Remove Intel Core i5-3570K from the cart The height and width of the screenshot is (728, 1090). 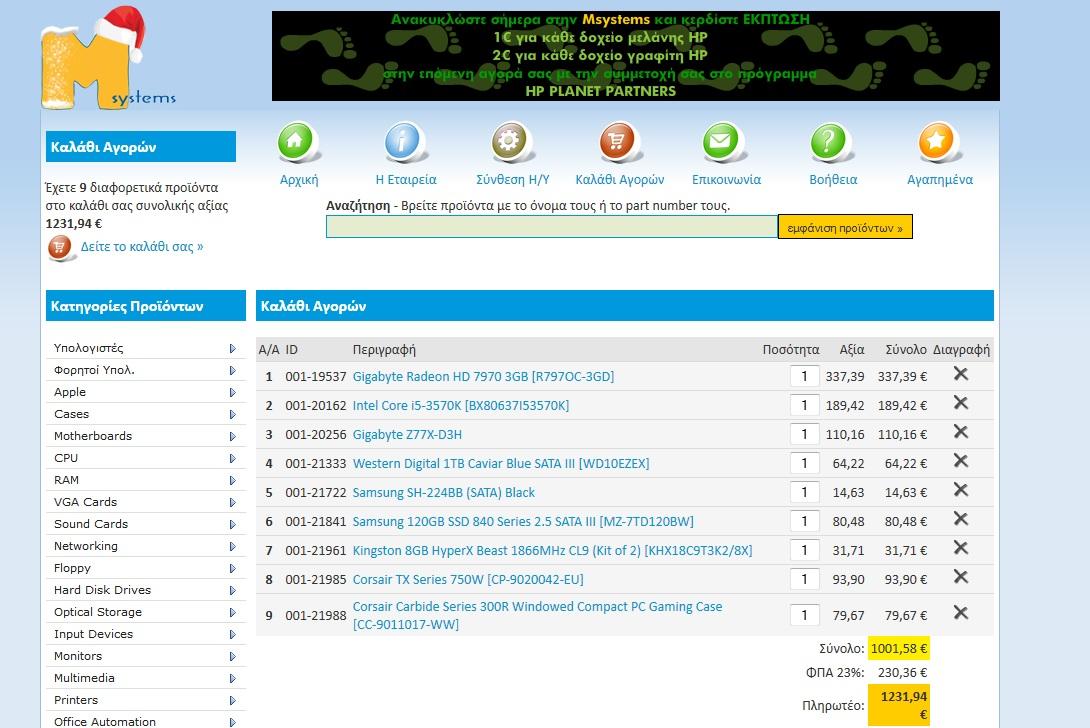tap(961, 403)
